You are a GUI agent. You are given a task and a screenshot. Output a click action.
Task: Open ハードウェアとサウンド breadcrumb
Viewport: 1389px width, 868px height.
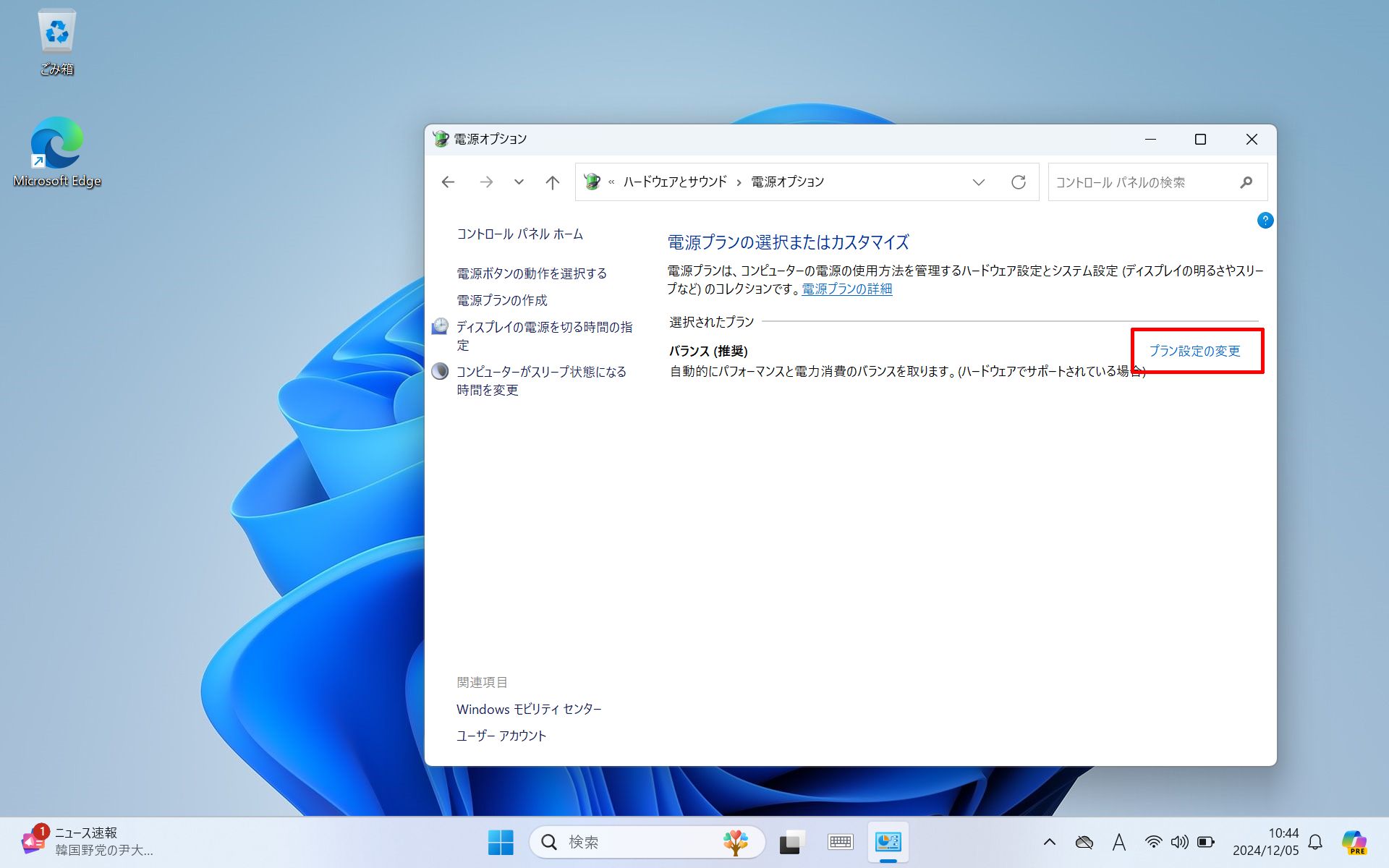[675, 182]
